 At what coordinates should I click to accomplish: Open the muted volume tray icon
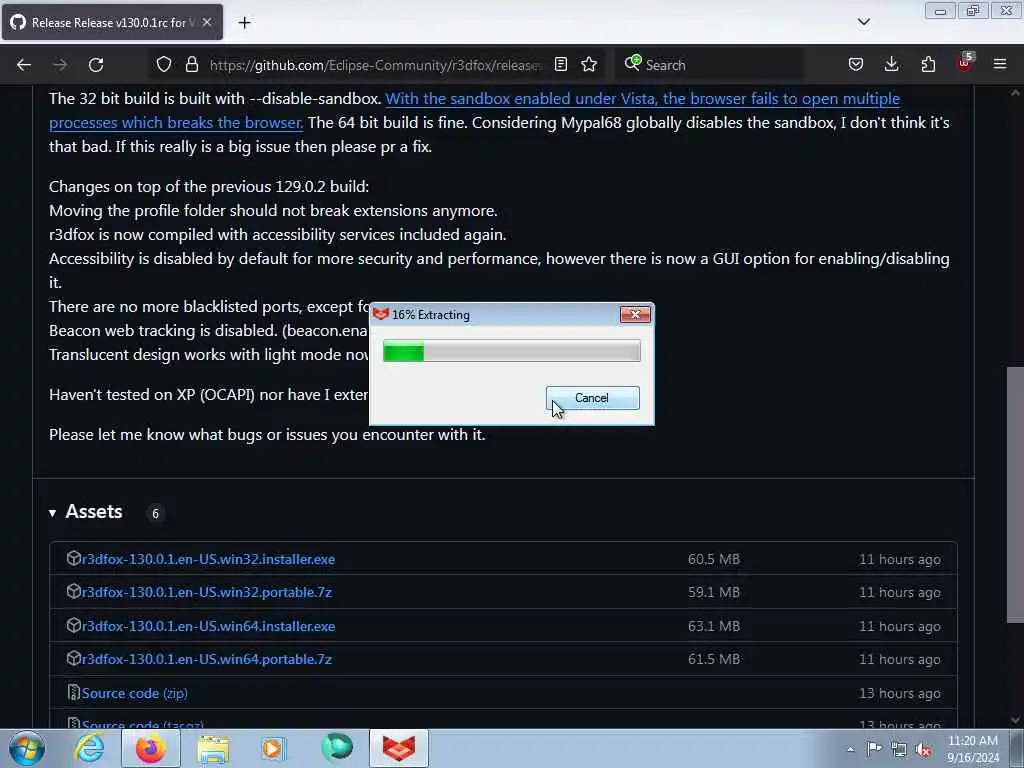click(923, 749)
